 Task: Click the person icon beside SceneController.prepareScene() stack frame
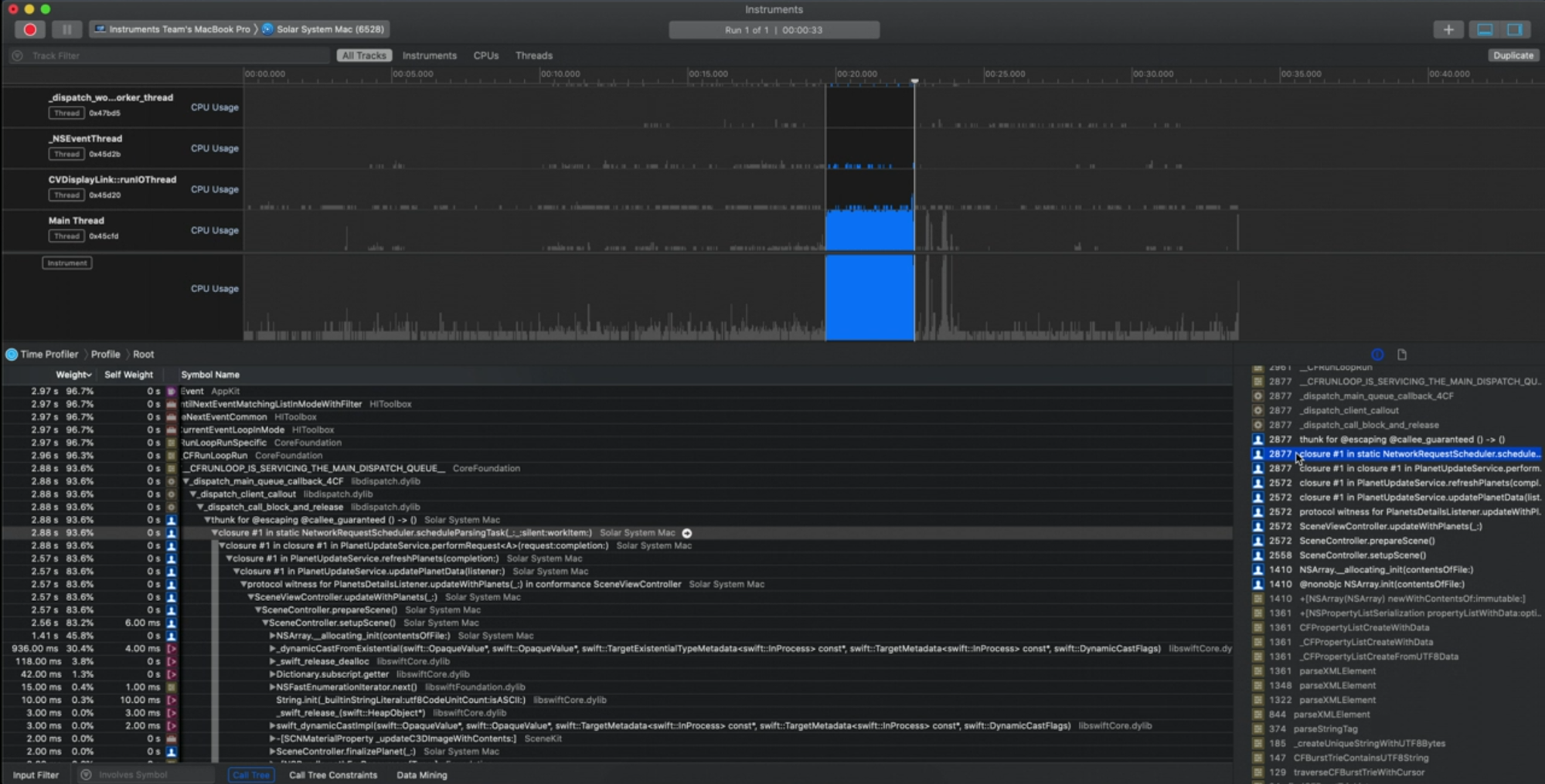point(1257,541)
